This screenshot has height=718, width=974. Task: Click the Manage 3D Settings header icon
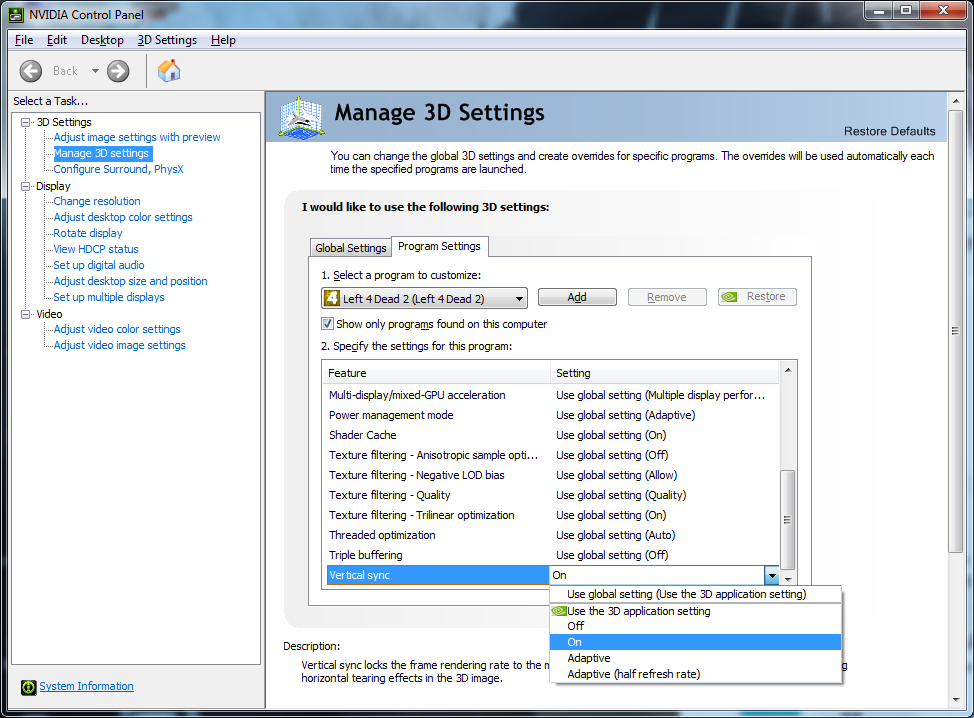(x=302, y=117)
